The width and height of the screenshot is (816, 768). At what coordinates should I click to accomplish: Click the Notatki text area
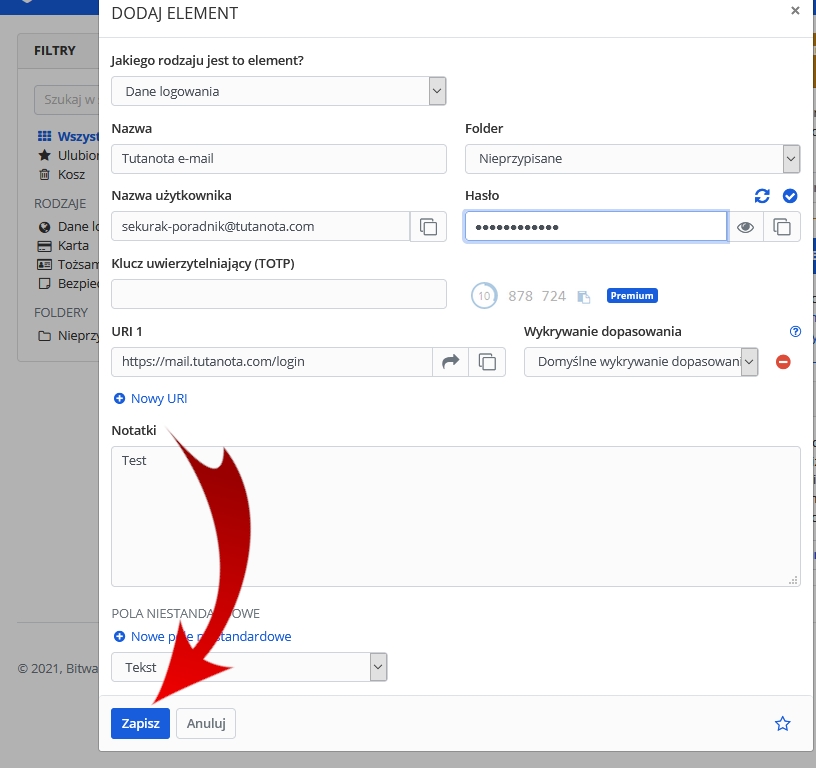pos(455,515)
